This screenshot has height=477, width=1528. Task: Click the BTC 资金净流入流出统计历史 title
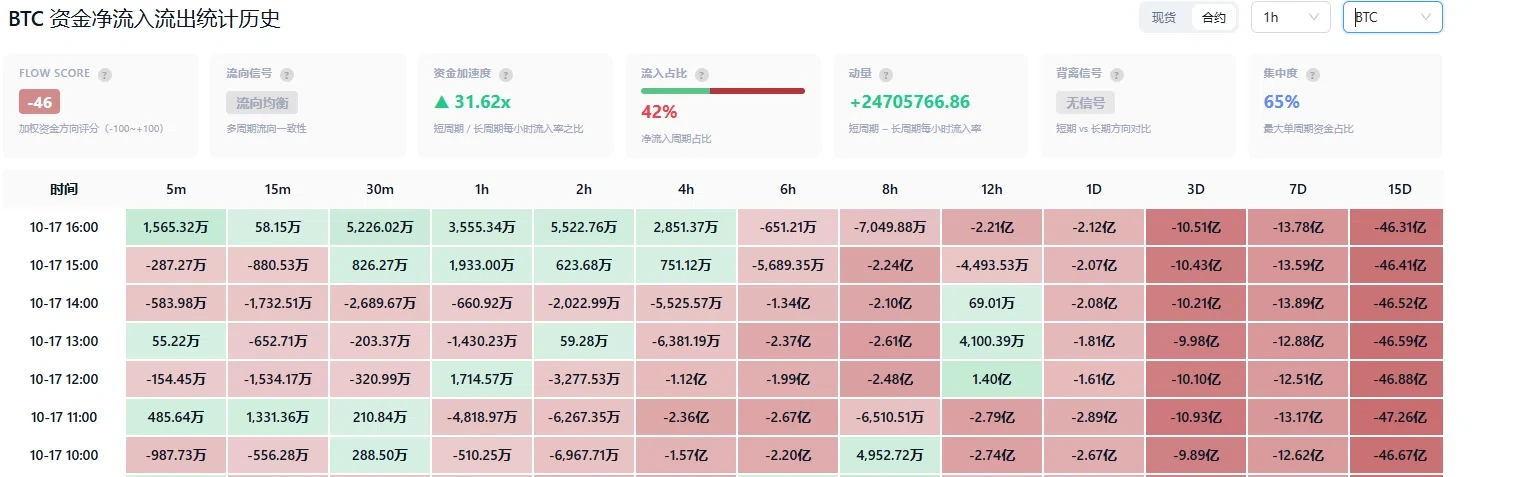144,18
